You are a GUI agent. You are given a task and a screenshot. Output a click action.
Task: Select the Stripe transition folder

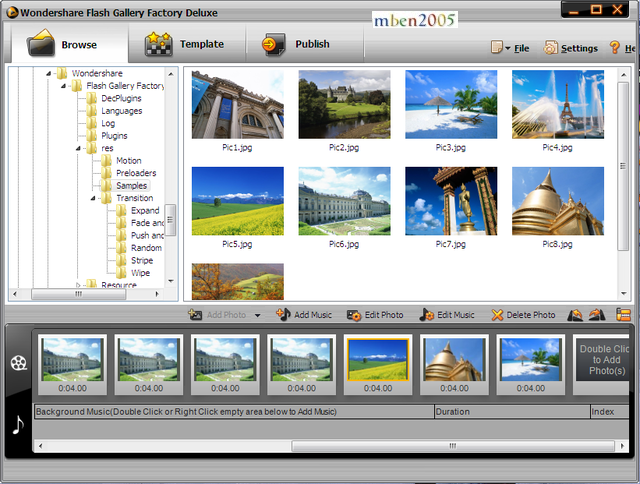pyautogui.click(x=142, y=260)
